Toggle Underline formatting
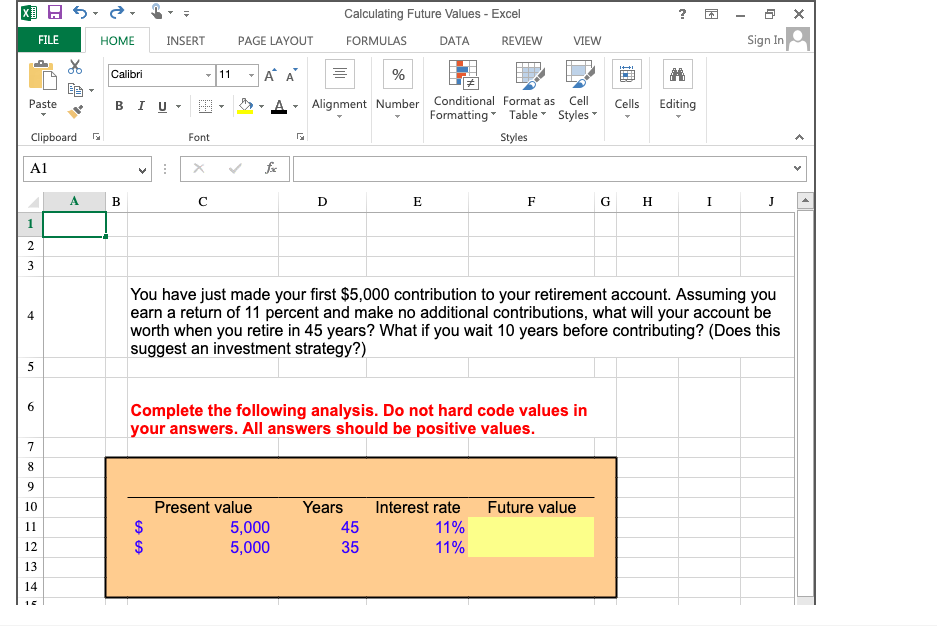This screenshot has width=937, height=629. point(162,106)
